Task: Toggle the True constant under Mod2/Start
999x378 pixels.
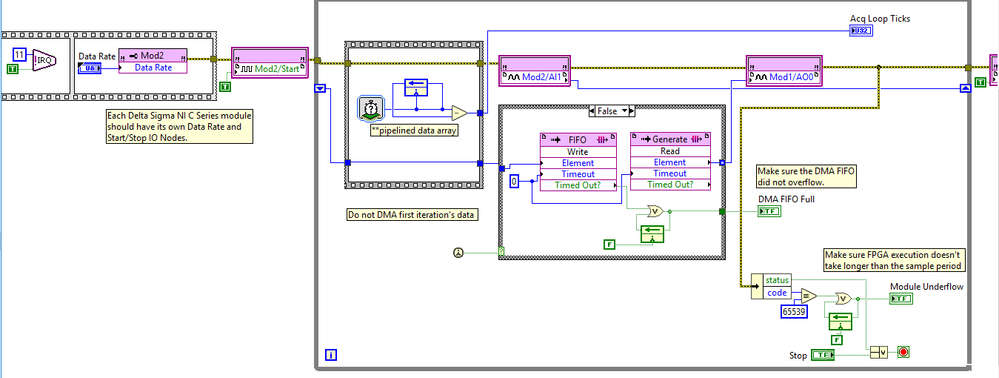Action: click(x=224, y=87)
